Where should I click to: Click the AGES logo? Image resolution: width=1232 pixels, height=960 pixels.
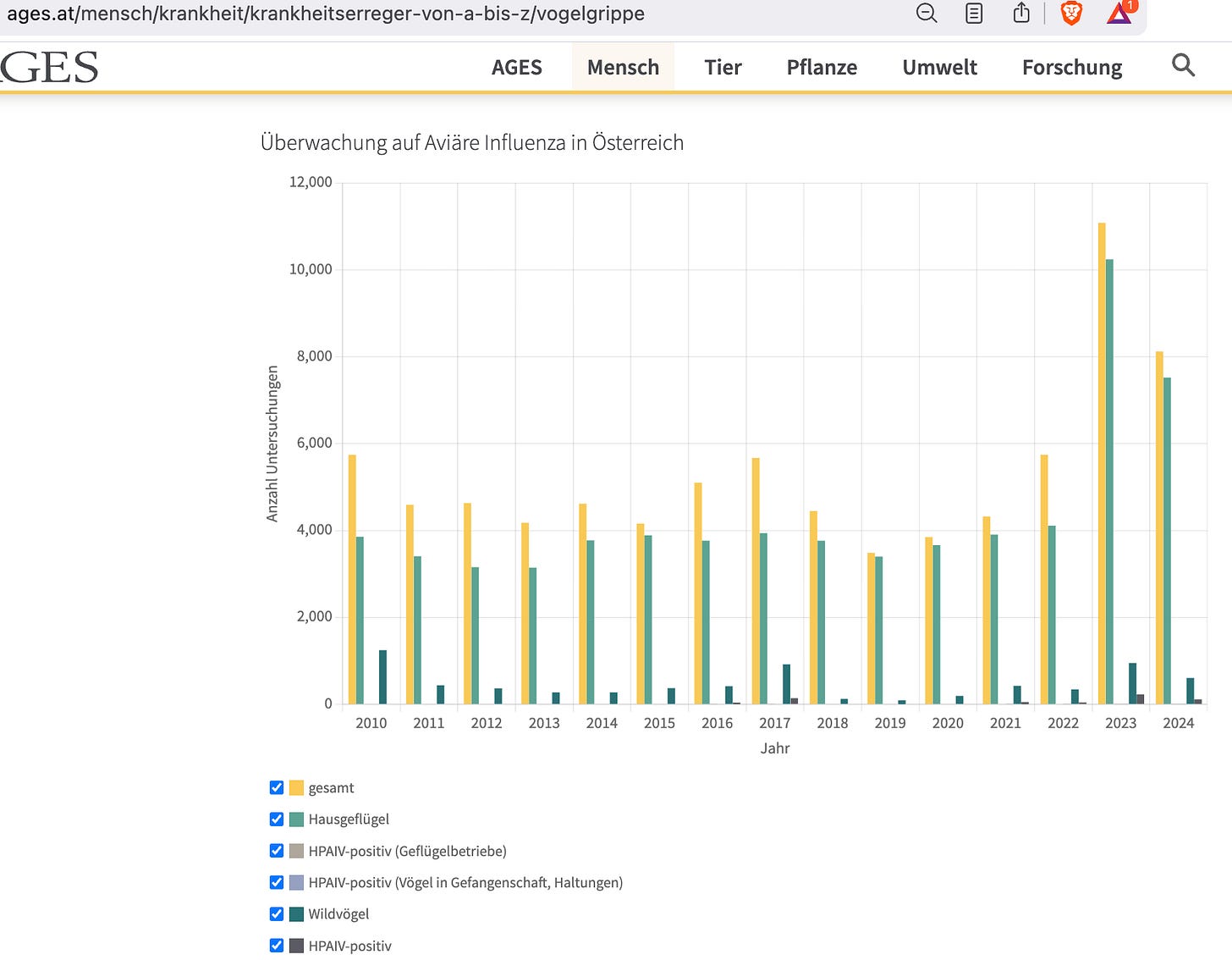[49, 67]
